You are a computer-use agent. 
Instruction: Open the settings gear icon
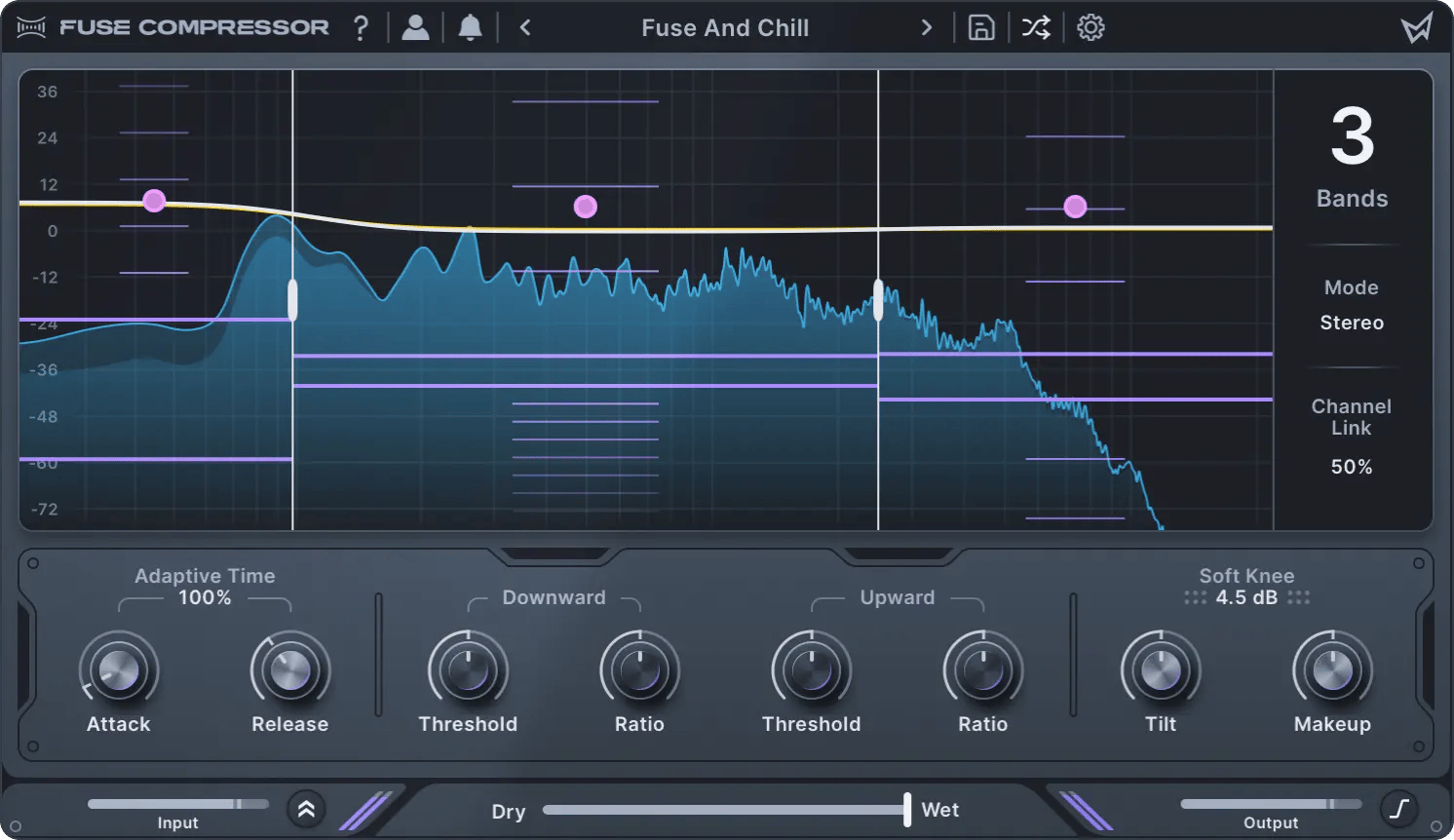(x=1090, y=27)
